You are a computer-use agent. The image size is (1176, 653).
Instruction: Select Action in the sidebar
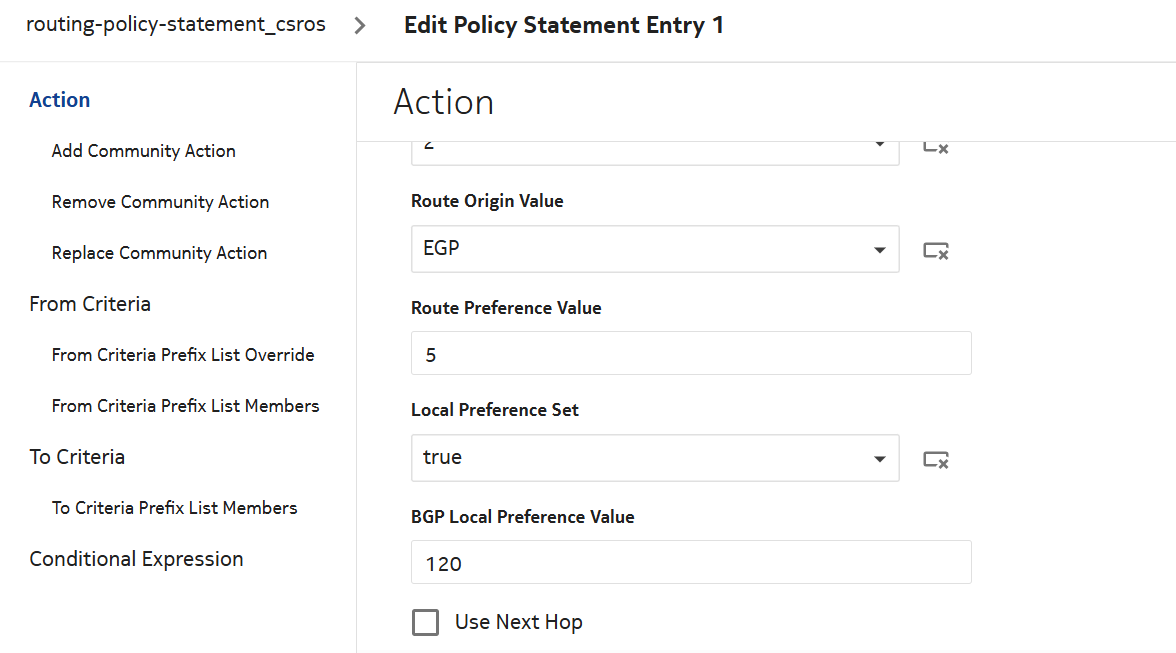point(60,100)
